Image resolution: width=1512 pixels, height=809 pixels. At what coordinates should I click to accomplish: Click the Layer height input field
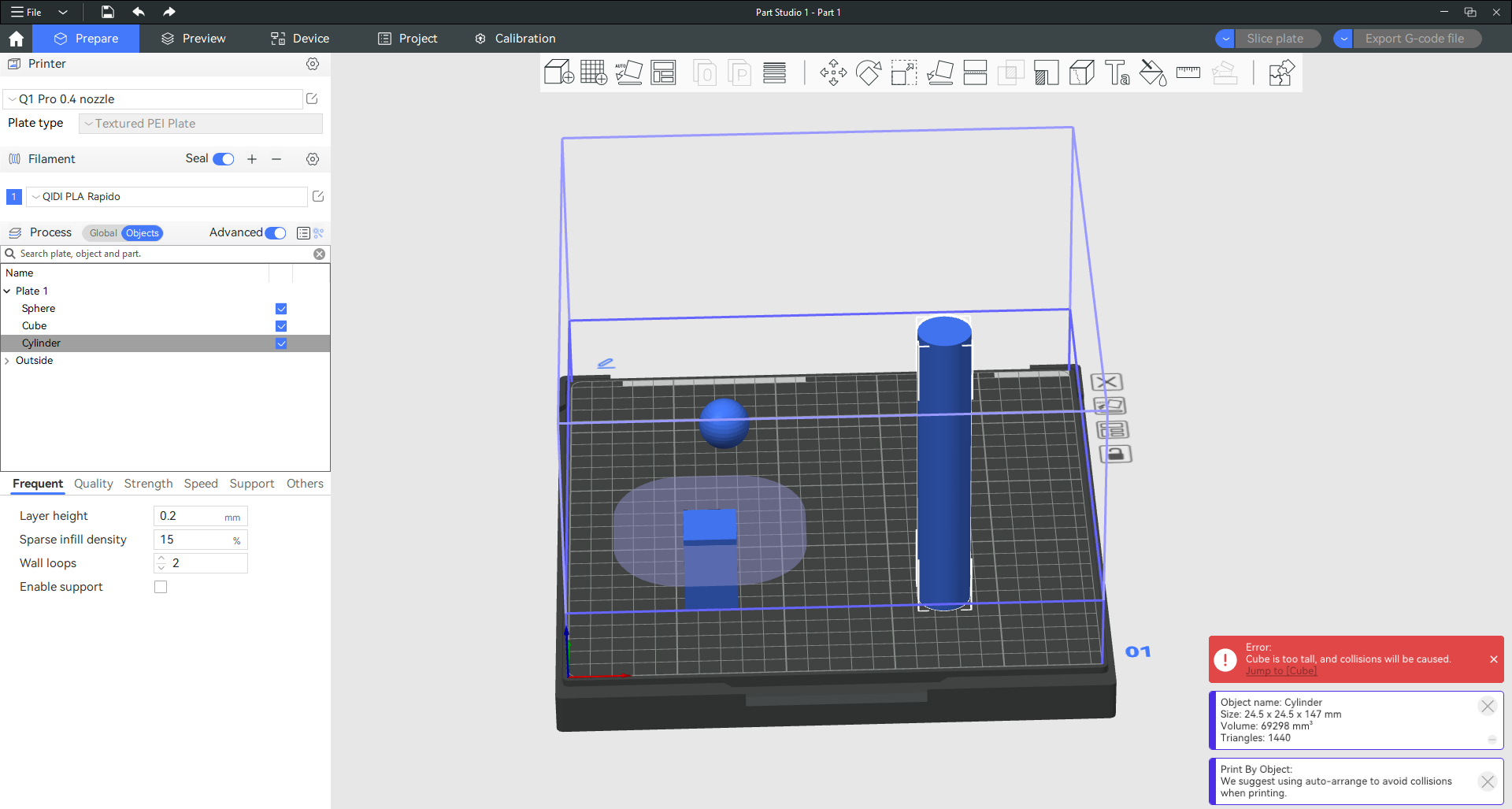click(x=191, y=516)
